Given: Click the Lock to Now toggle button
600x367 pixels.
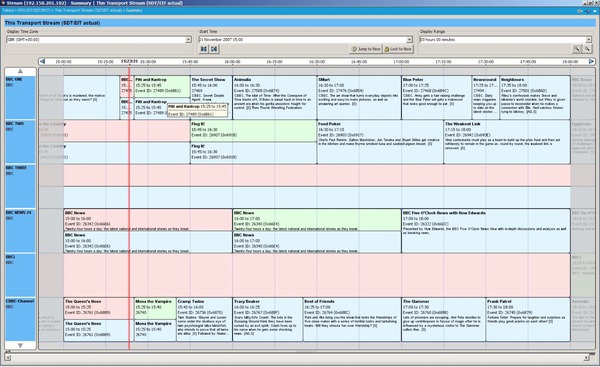Looking at the screenshot, I should [x=398, y=49].
